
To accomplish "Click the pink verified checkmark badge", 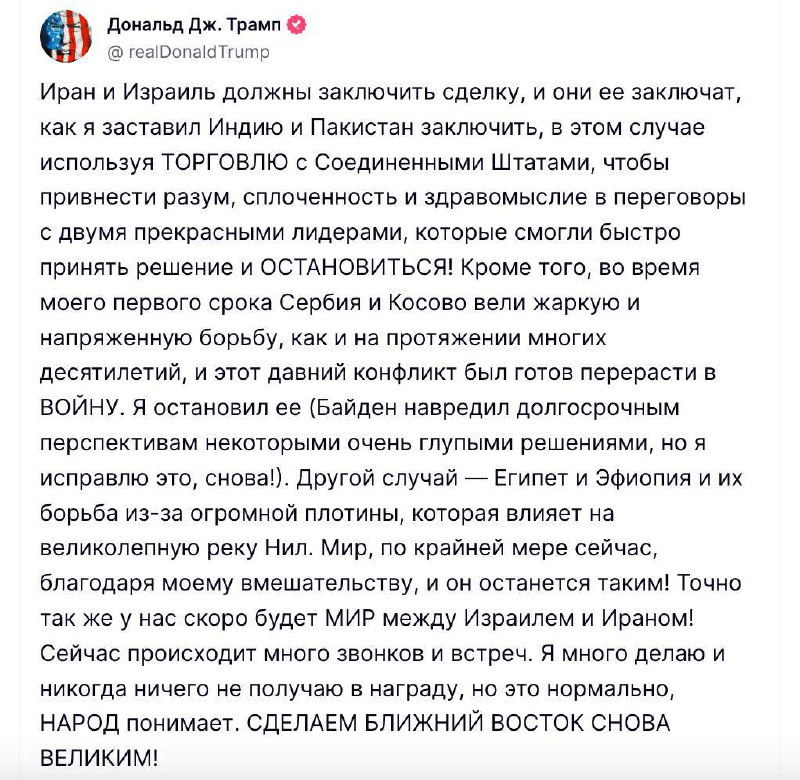I will click(x=297, y=24).
